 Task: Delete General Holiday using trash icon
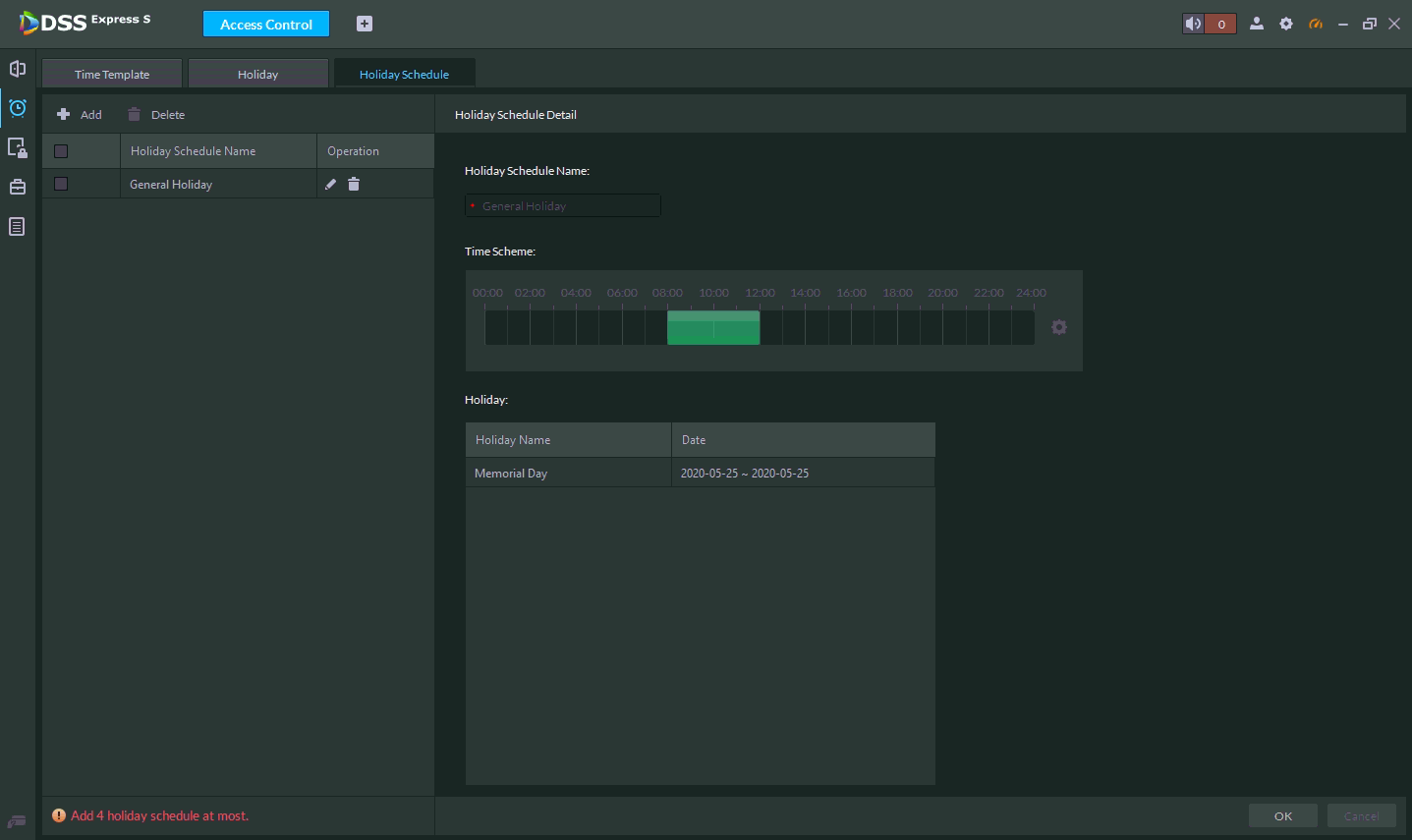[354, 184]
